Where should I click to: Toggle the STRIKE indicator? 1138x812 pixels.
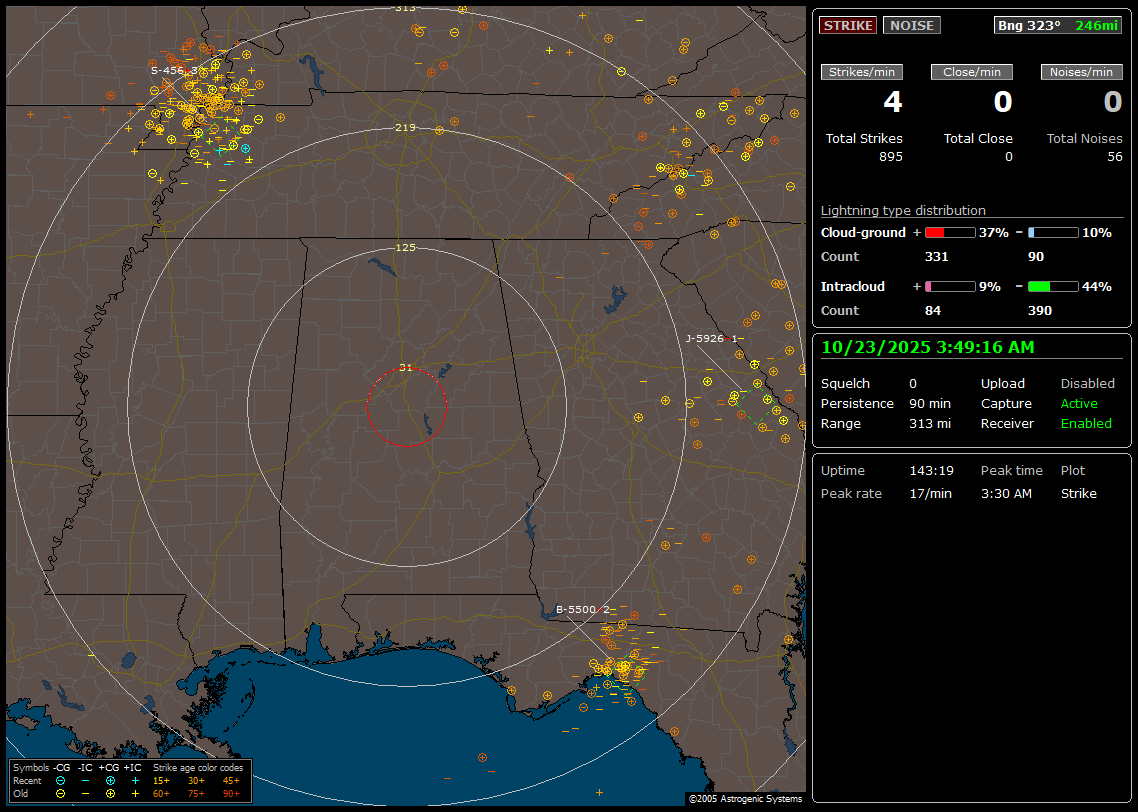pos(848,26)
